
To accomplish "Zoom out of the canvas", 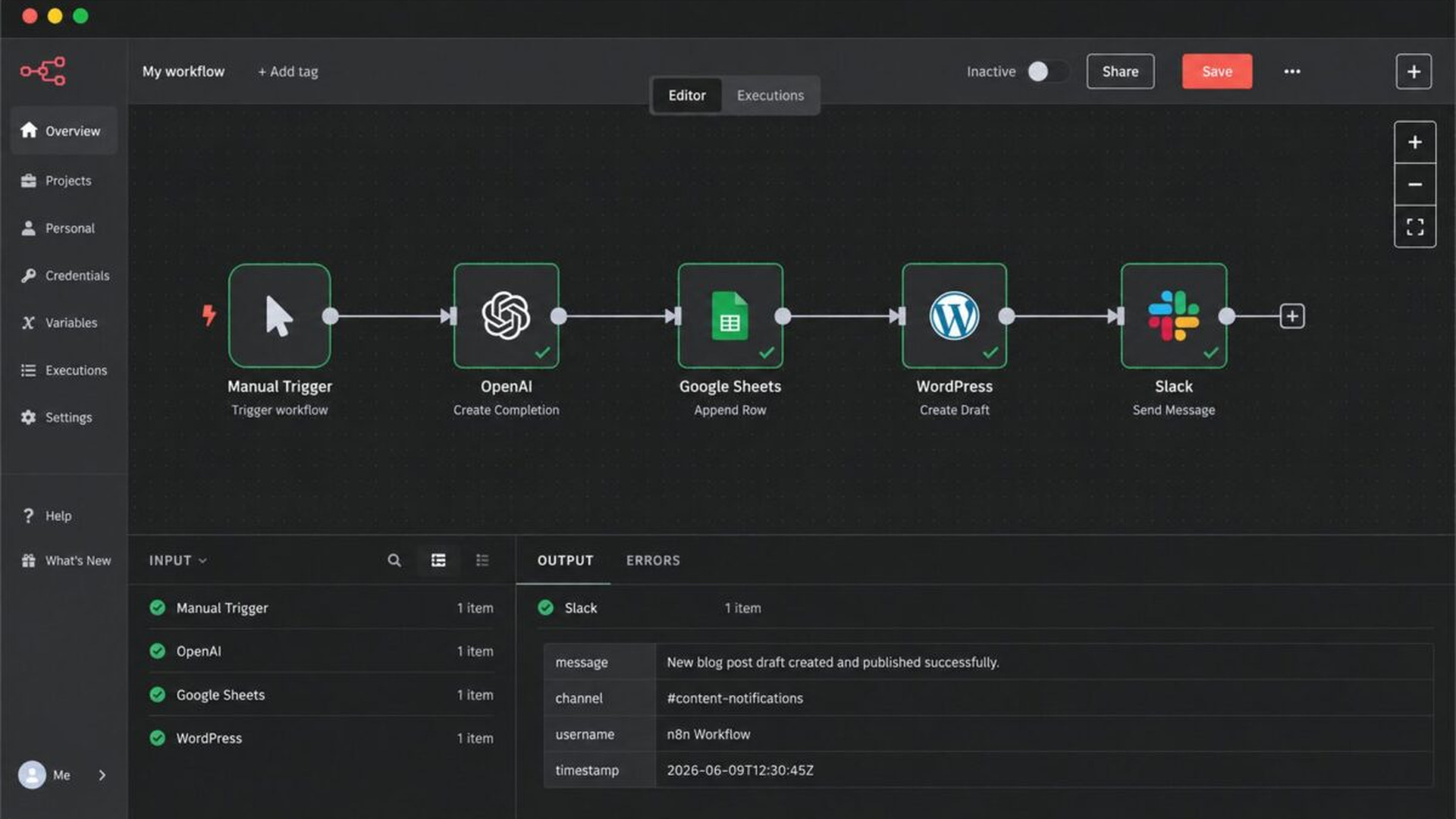I will click(1415, 184).
